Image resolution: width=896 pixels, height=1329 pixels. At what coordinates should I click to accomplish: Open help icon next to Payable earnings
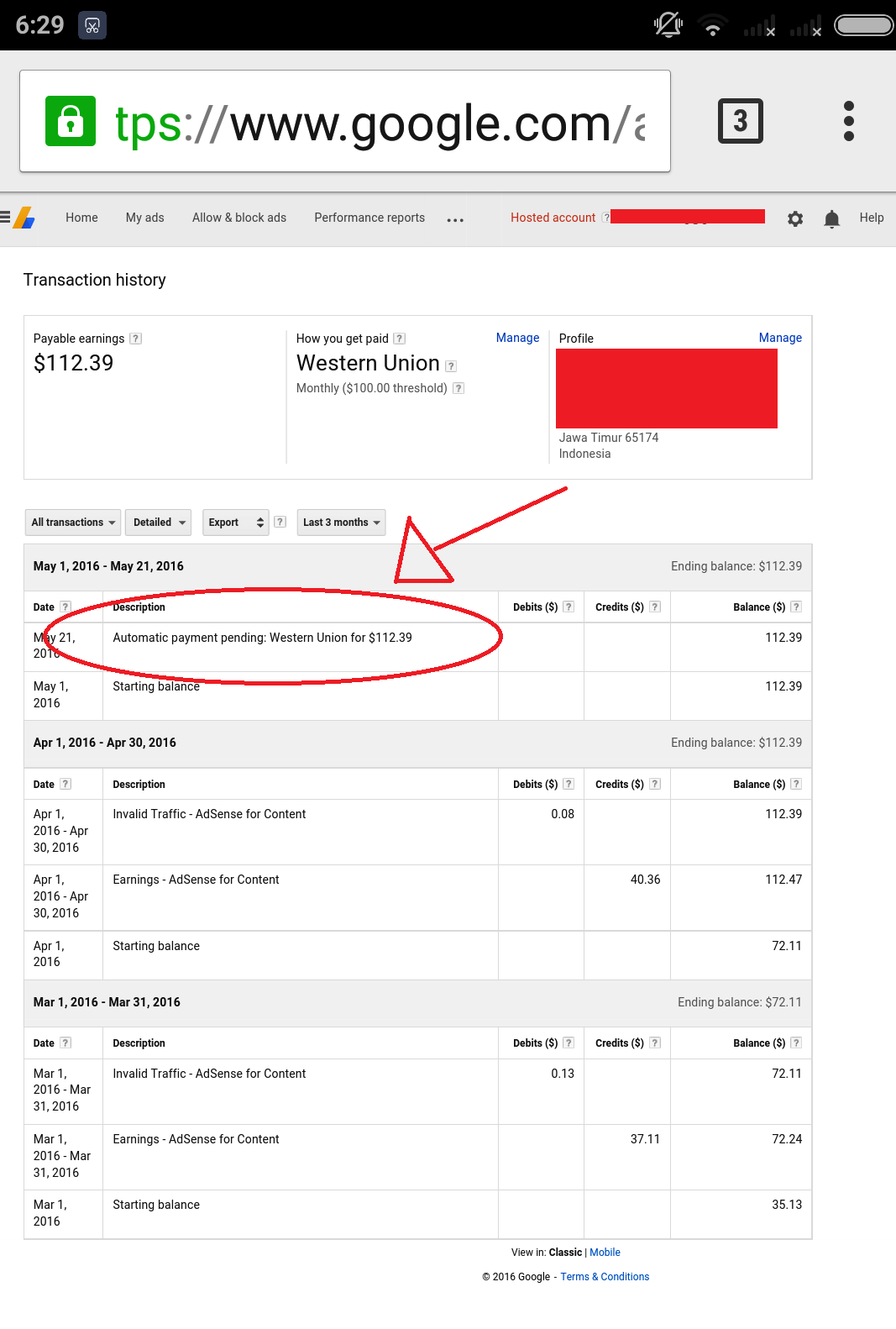(136, 339)
